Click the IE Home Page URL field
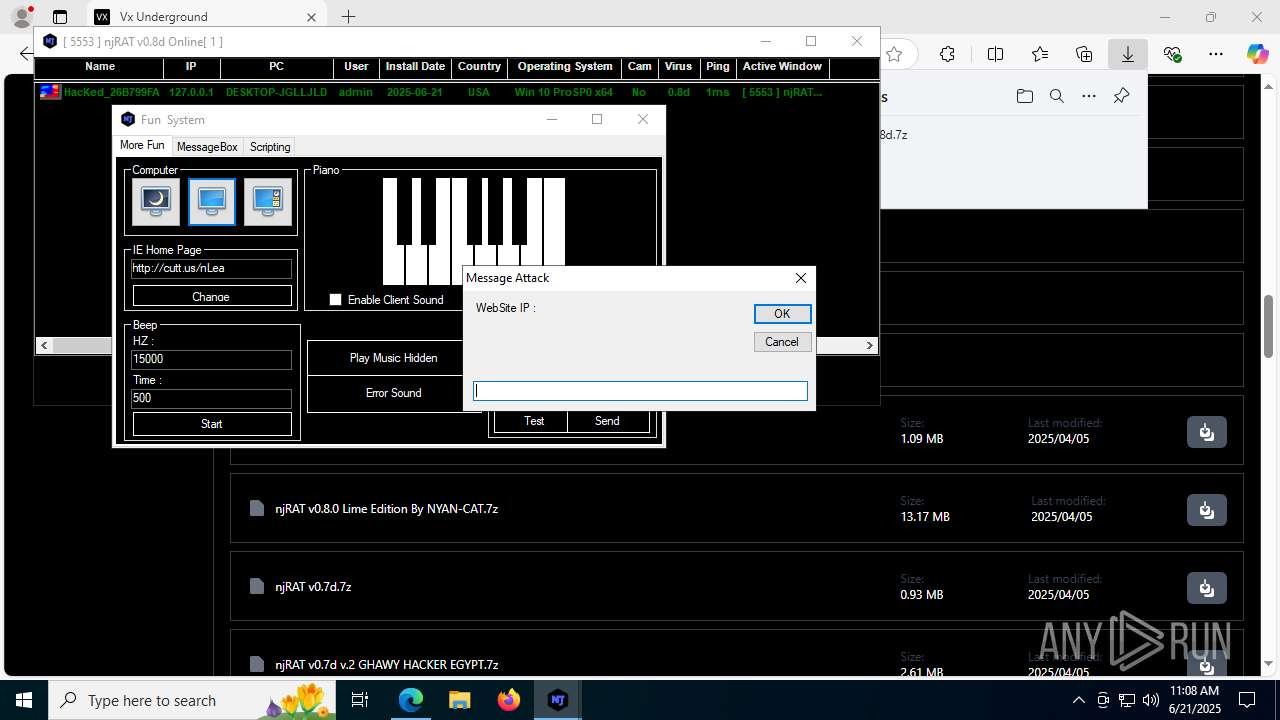This screenshot has height=720, width=1280. 211,268
